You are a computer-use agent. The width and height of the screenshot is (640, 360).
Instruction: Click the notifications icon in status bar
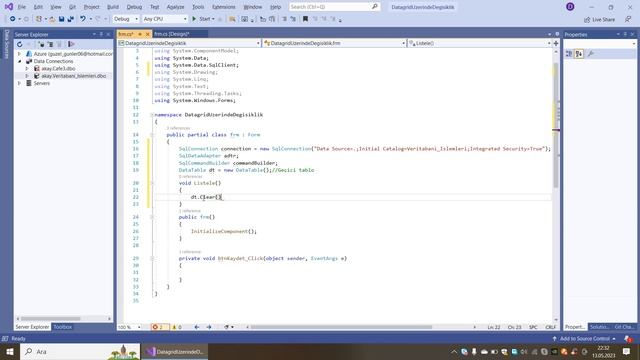coord(628,339)
